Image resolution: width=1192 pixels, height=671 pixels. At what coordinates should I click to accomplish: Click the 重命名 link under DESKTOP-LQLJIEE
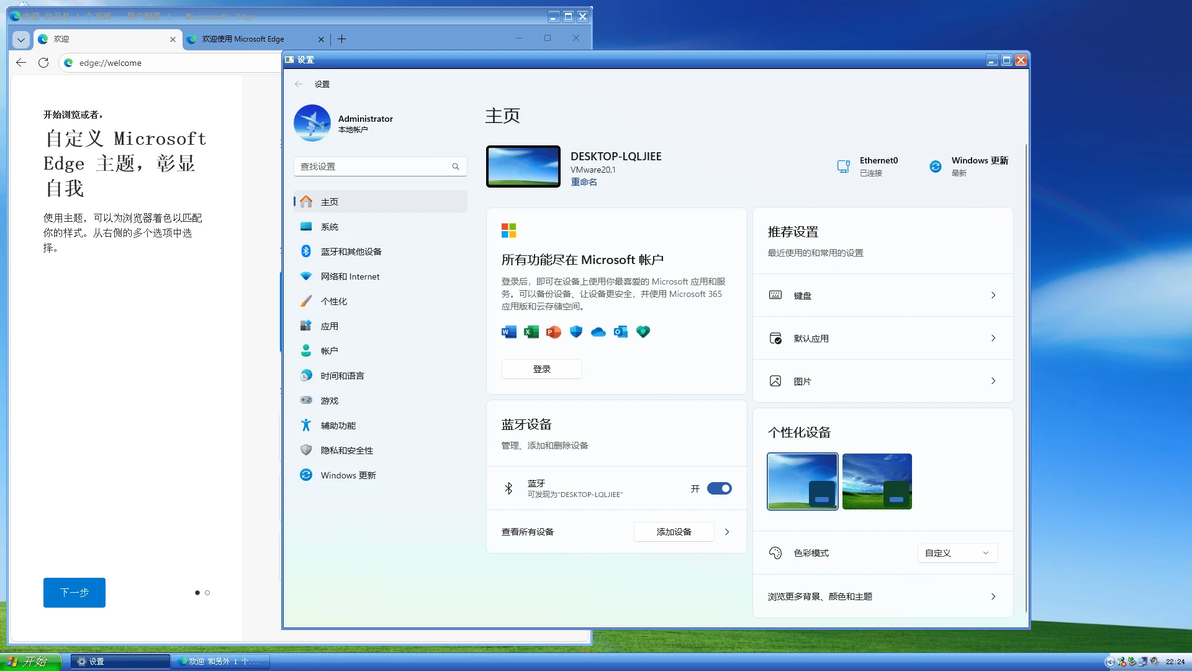(x=584, y=182)
